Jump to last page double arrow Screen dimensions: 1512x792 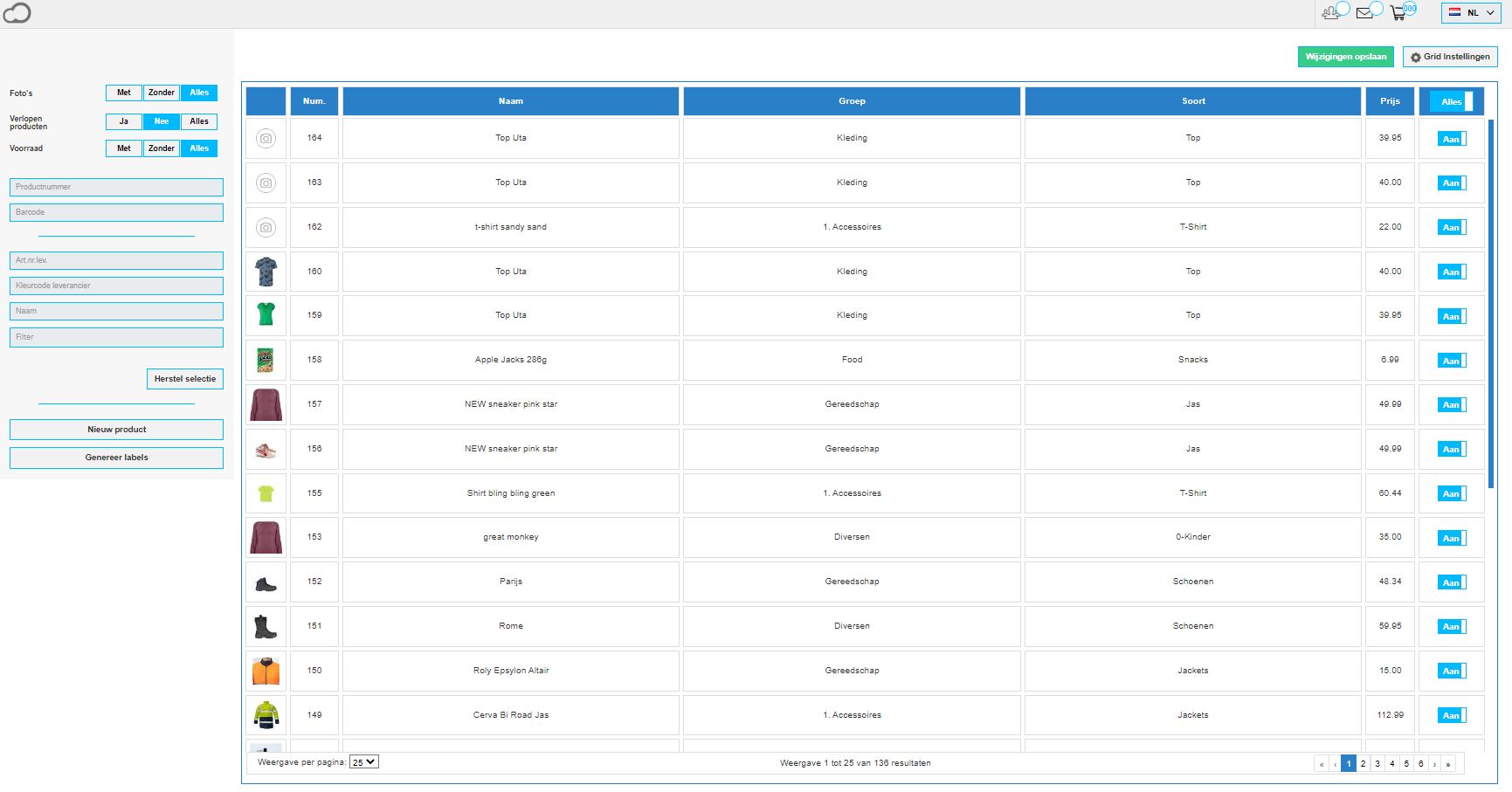(1448, 764)
